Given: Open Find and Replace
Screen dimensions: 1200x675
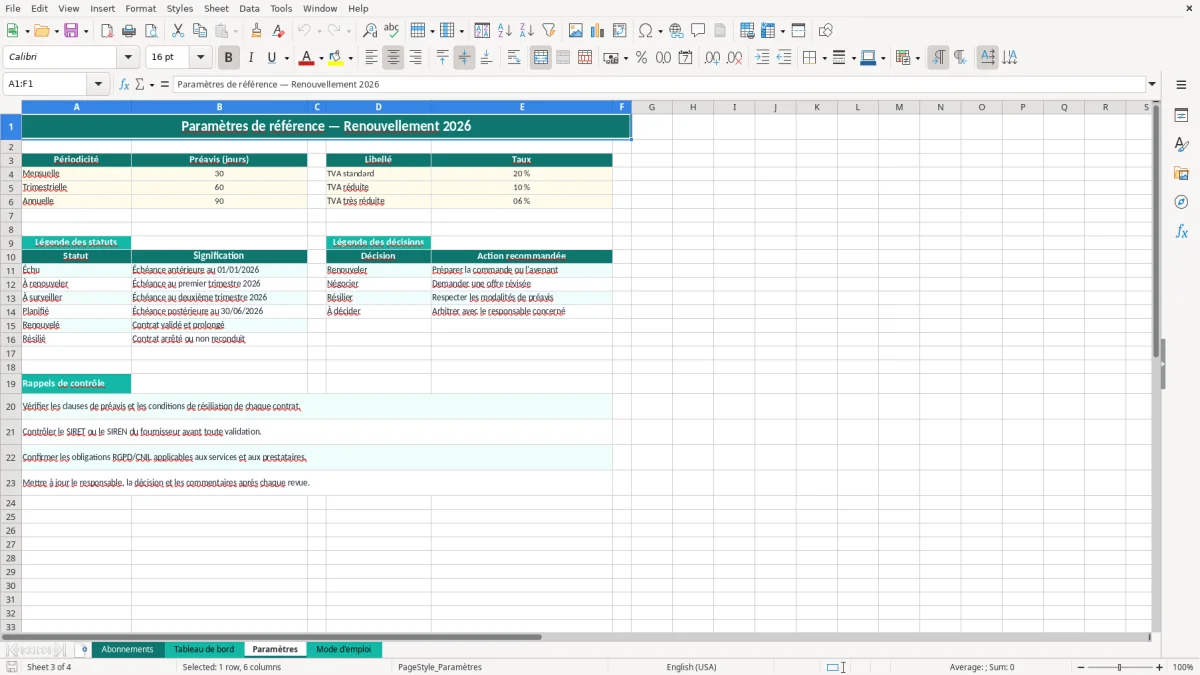Looking at the screenshot, I should [x=370, y=31].
